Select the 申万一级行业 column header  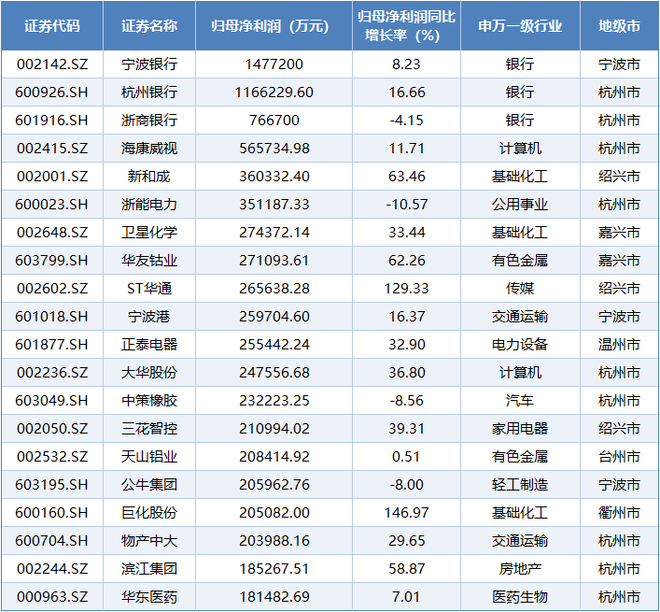tap(520, 26)
